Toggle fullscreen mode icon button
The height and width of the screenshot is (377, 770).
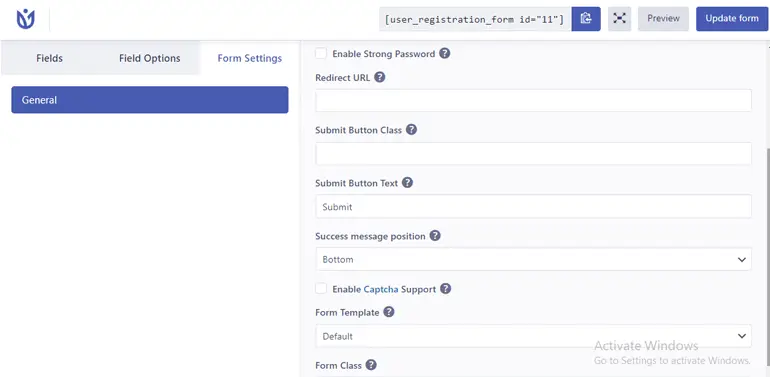(619, 19)
